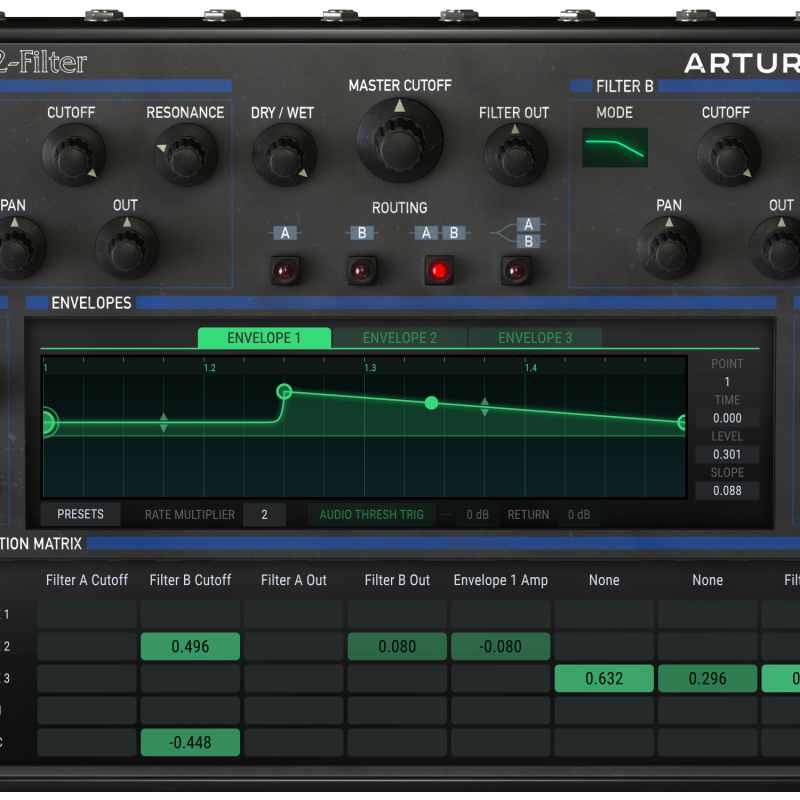Click the Time value 0.000

pos(727,418)
